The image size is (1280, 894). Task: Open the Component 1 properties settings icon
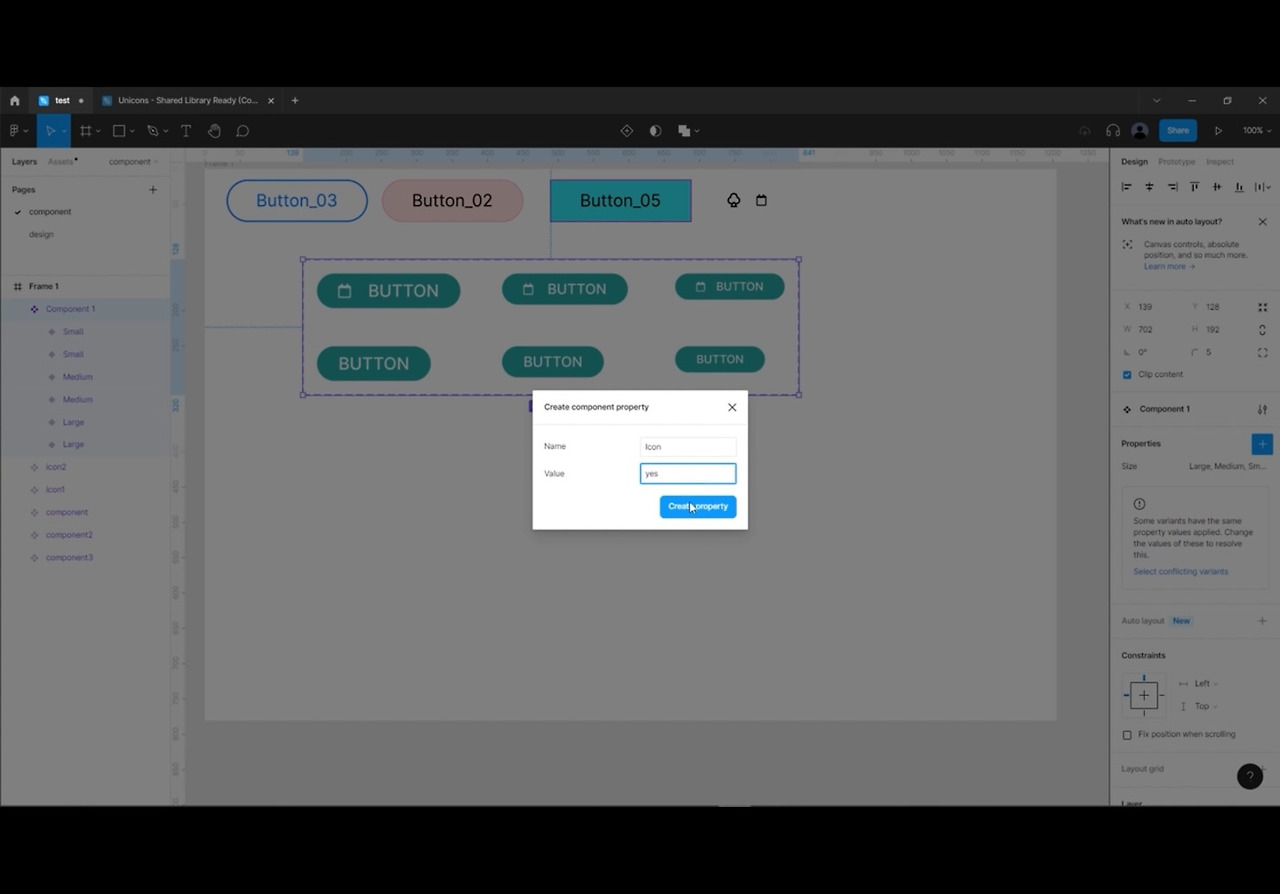click(1262, 409)
